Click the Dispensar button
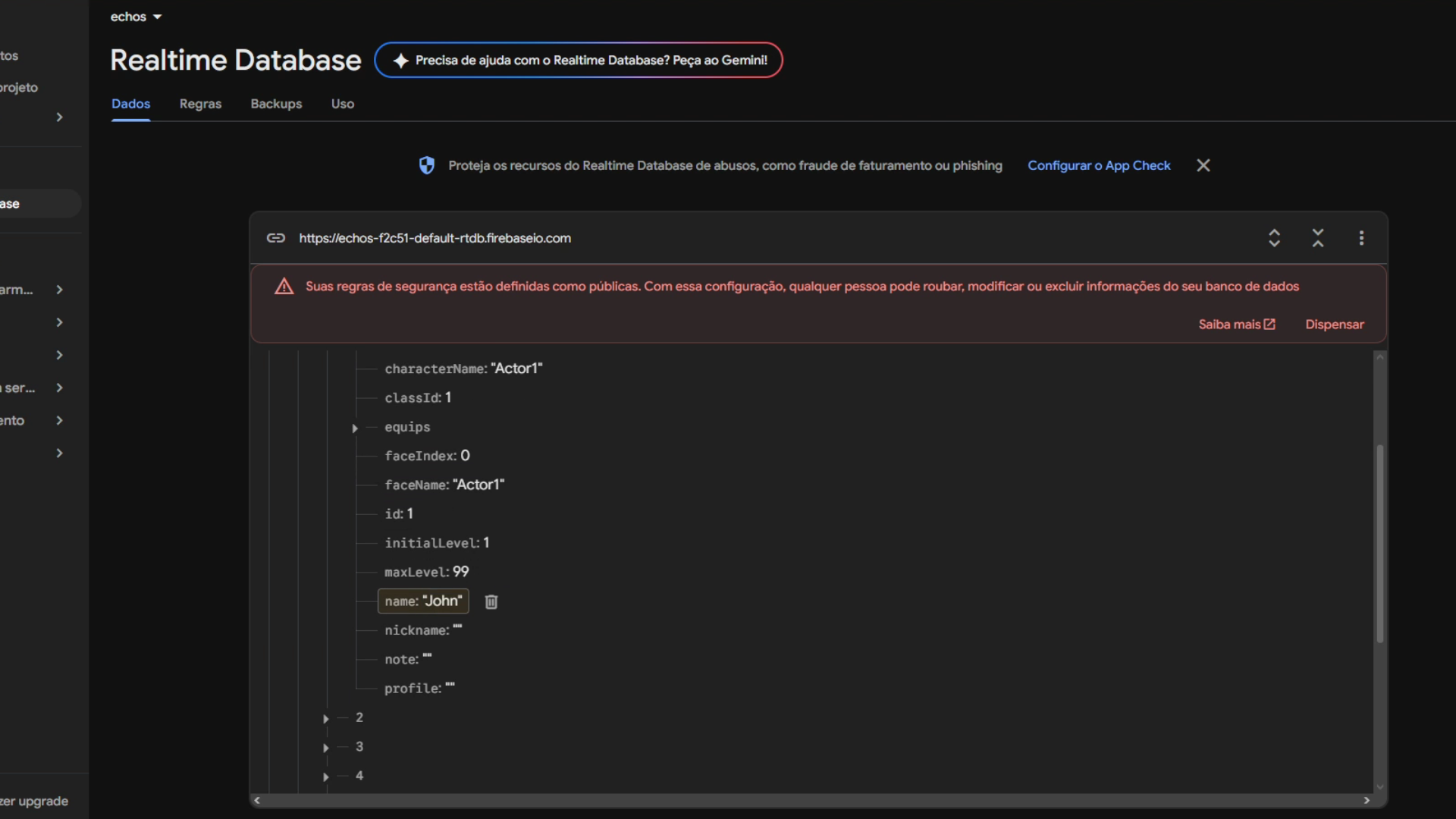This screenshot has width=1456, height=819. [x=1335, y=325]
